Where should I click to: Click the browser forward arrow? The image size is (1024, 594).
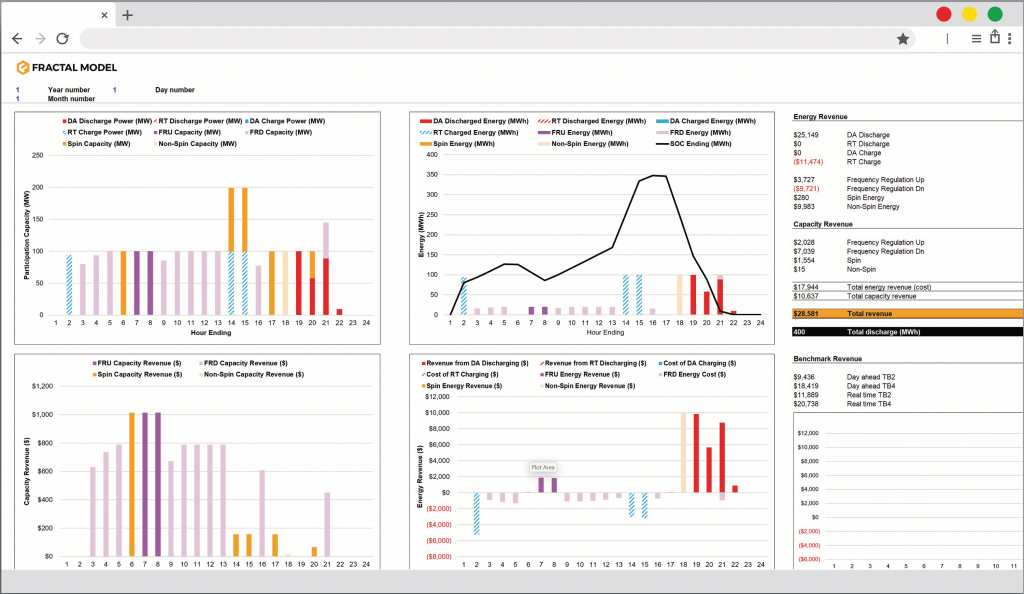point(40,38)
